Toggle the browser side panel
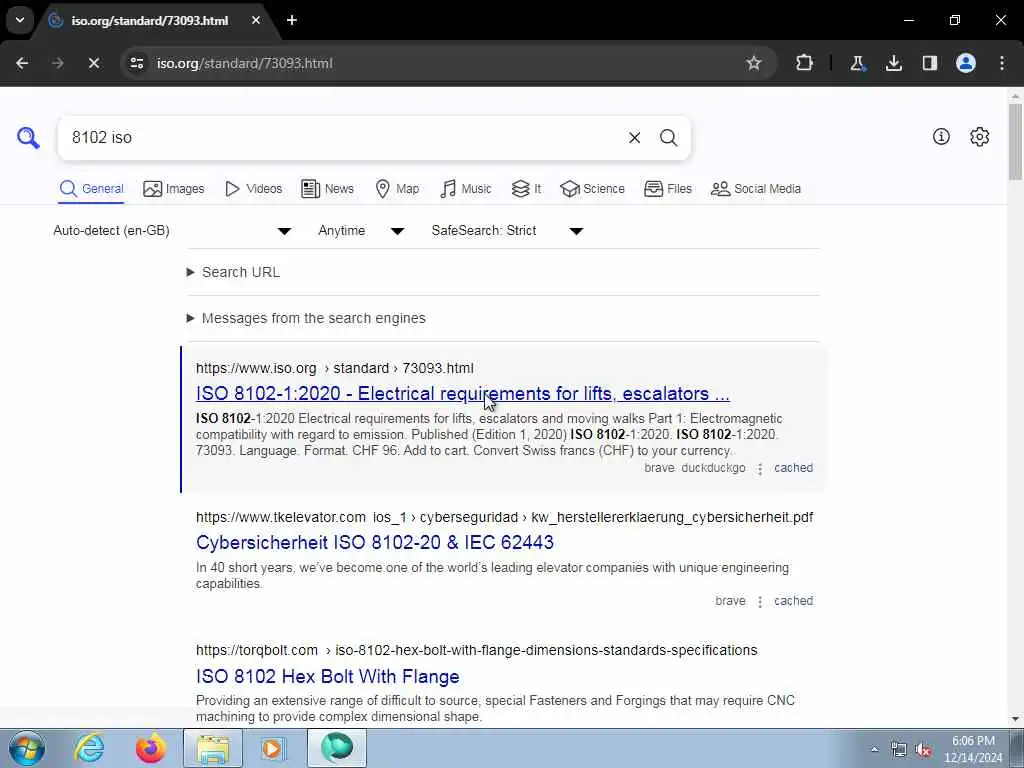Screen dimensions: 1024x768 click(x=930, y=63)
